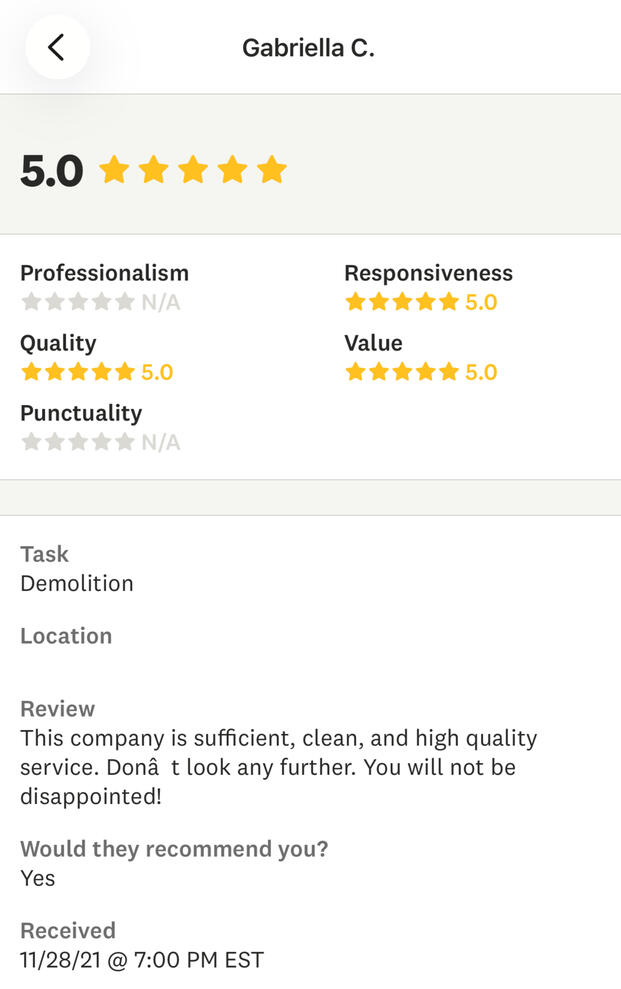The image size is (621, 989).
Task: Click the received date 11/28/21 timestamp
Action: coord(142,960)
